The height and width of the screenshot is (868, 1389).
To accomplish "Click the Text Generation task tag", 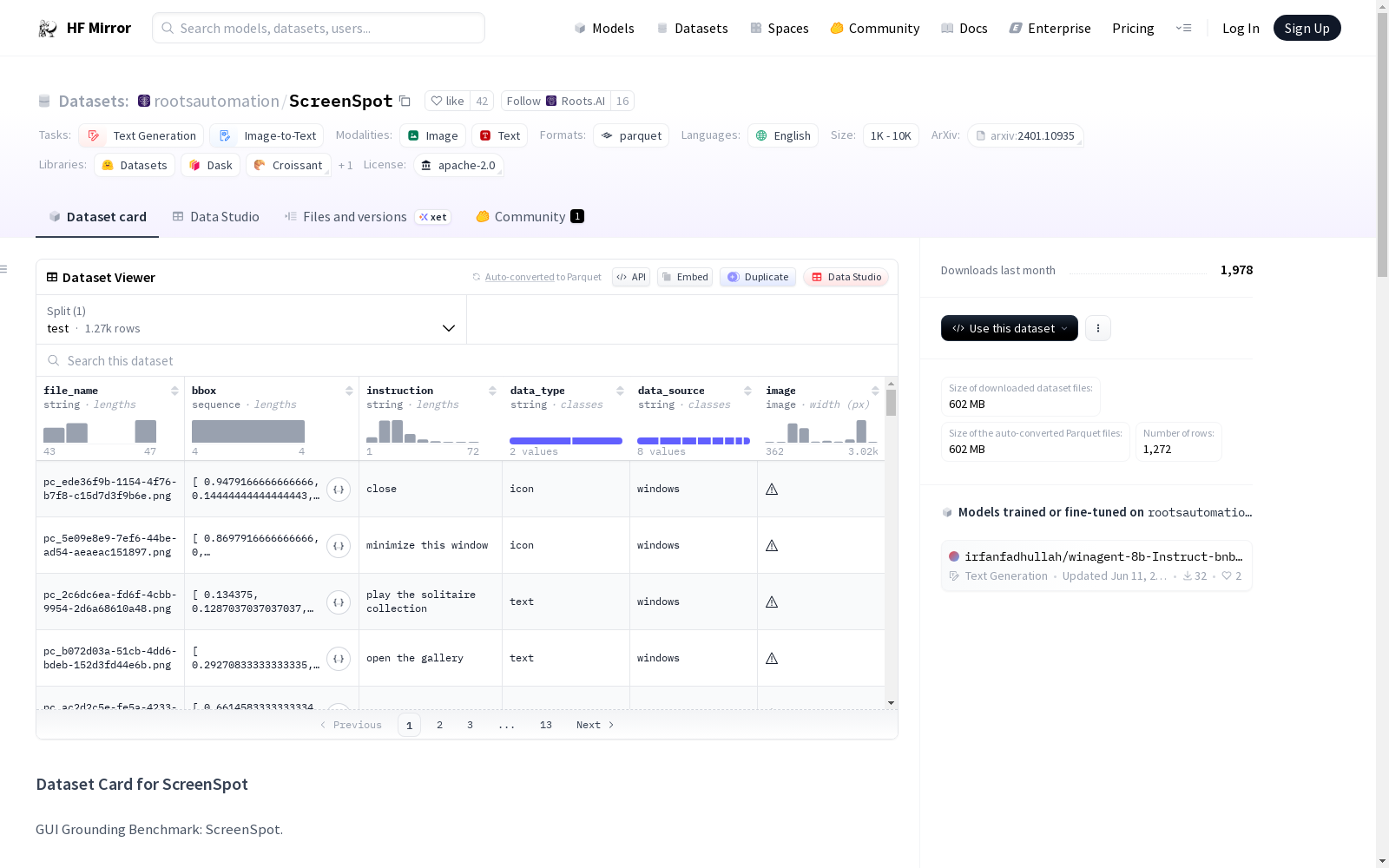I will click(142, 135).
